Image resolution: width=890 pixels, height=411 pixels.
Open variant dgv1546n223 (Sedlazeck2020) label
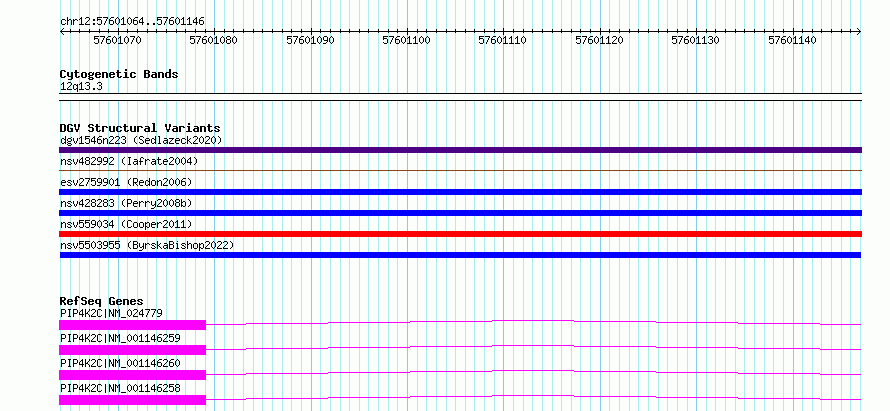click(141, 140)
